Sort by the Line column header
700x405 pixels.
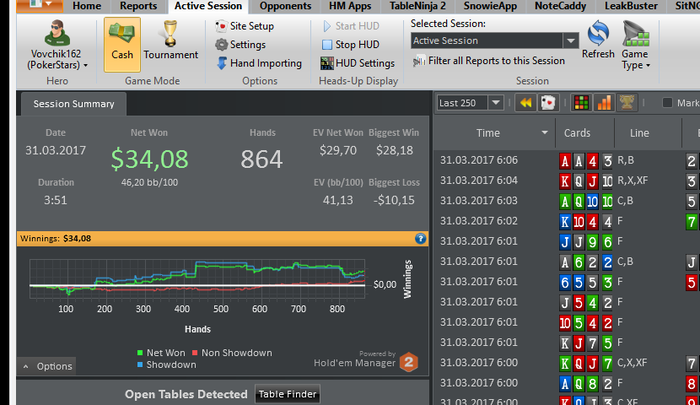pos(639,133)
